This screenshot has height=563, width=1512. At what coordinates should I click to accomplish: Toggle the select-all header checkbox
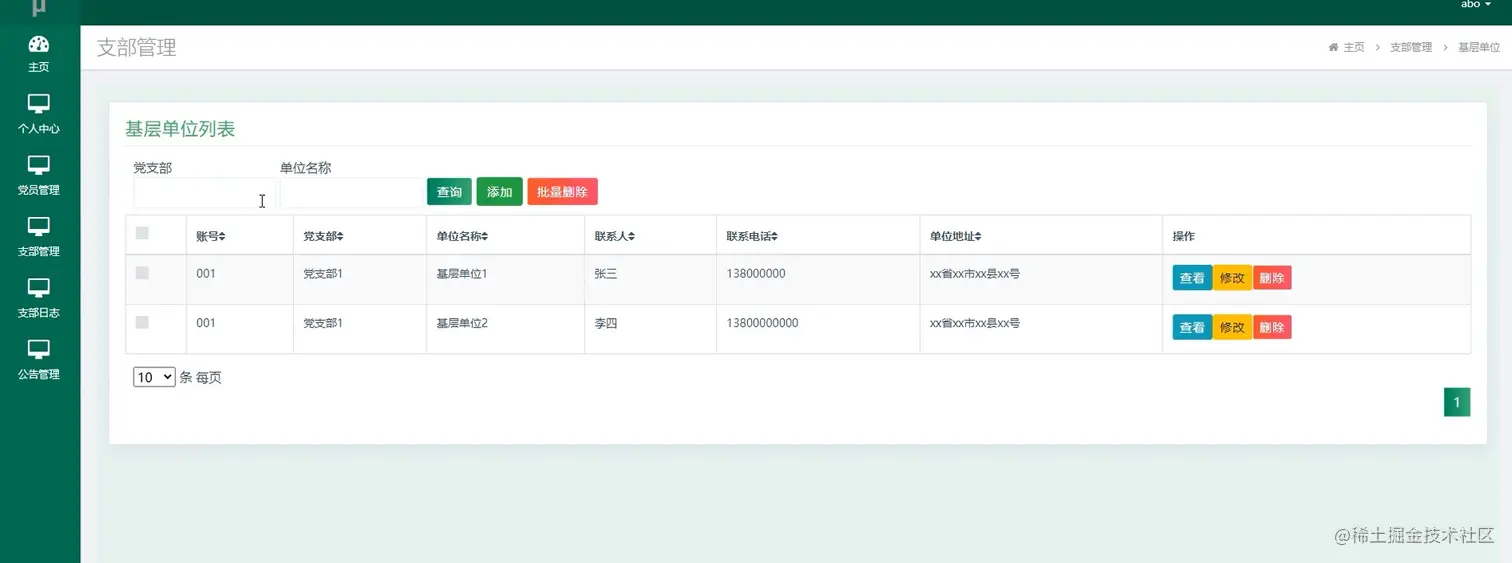[142, 233]
